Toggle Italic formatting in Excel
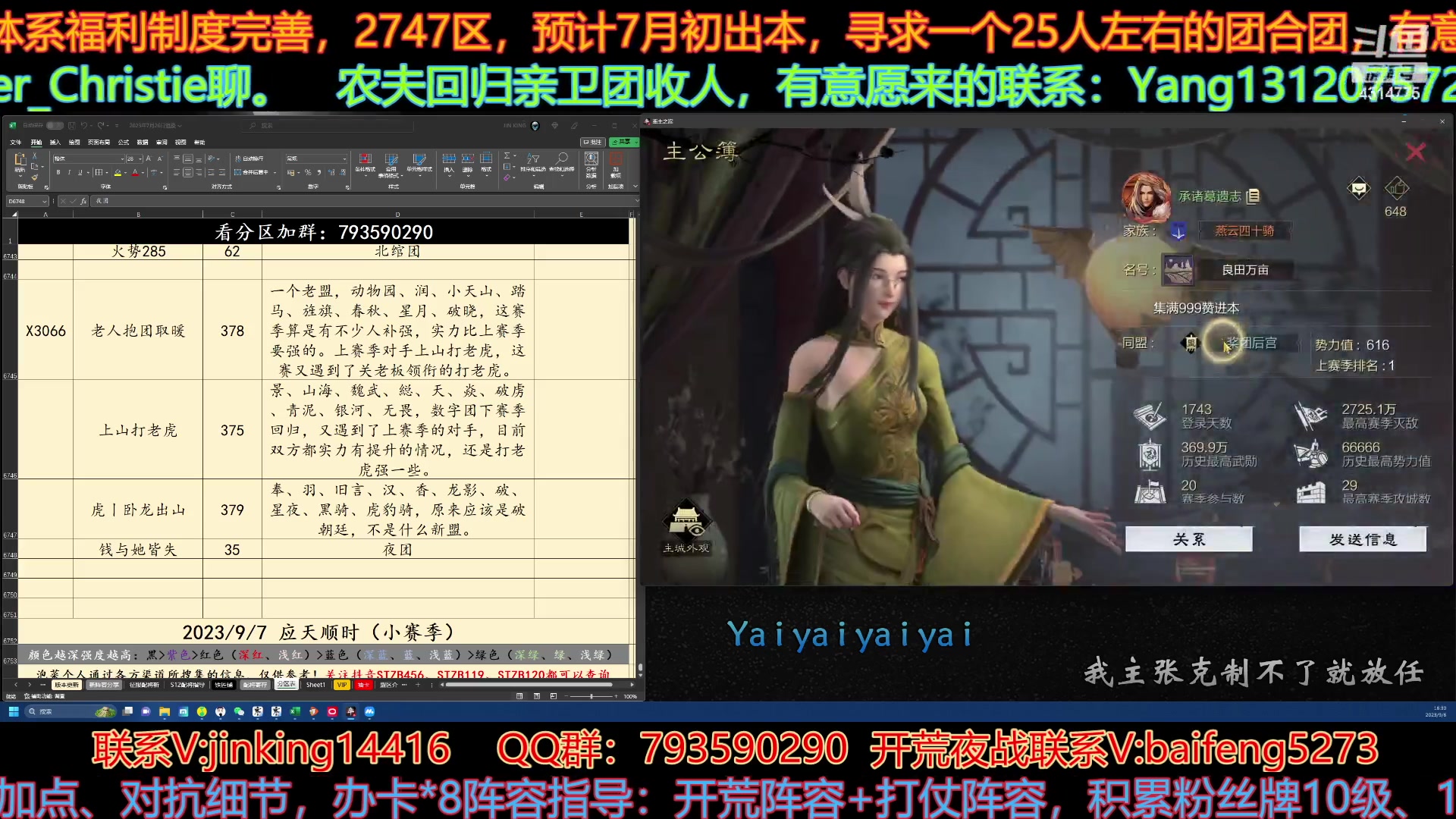 (69, 172)
